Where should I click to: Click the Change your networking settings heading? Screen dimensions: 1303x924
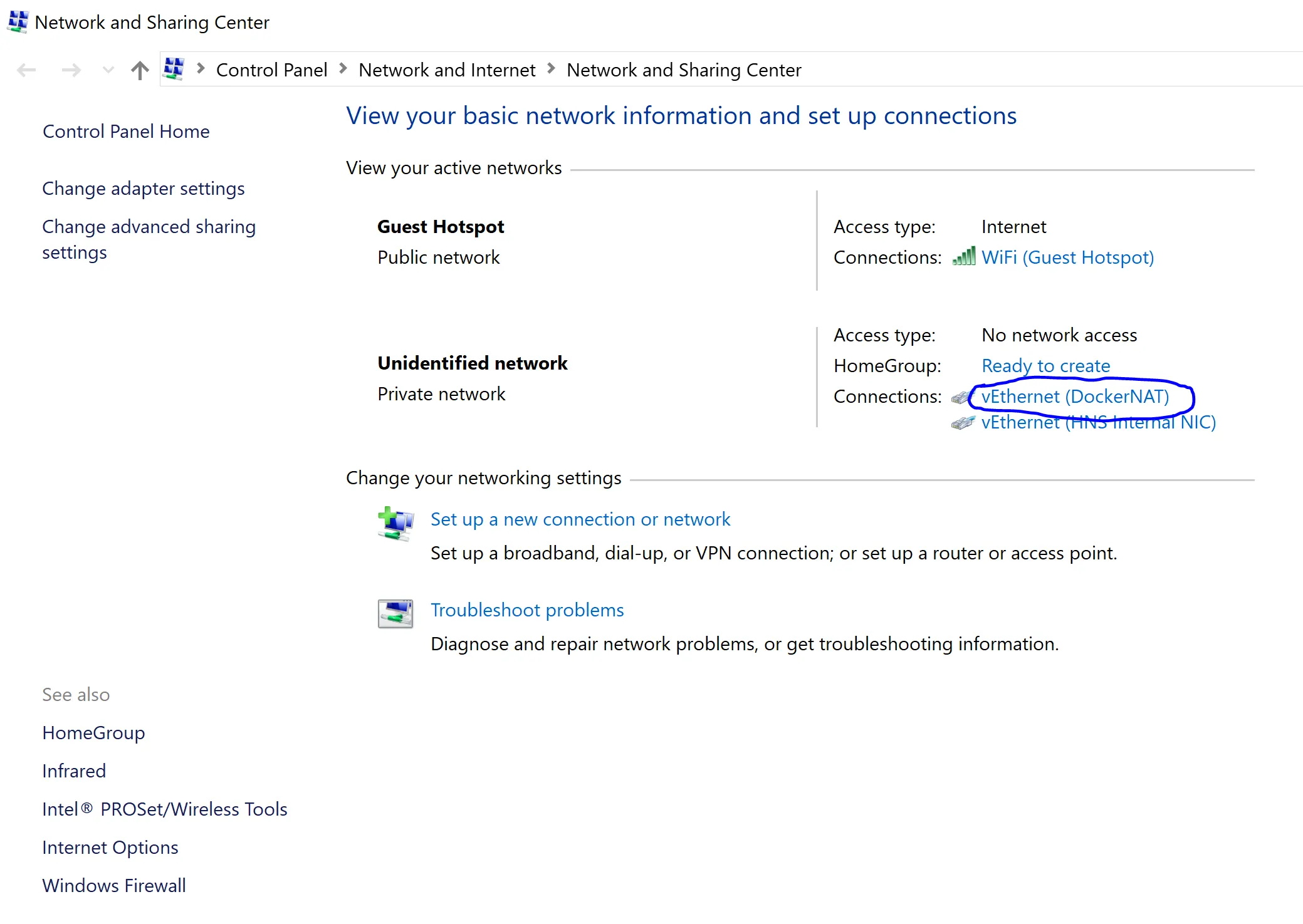pyautogui.click(x=484, y=478)
